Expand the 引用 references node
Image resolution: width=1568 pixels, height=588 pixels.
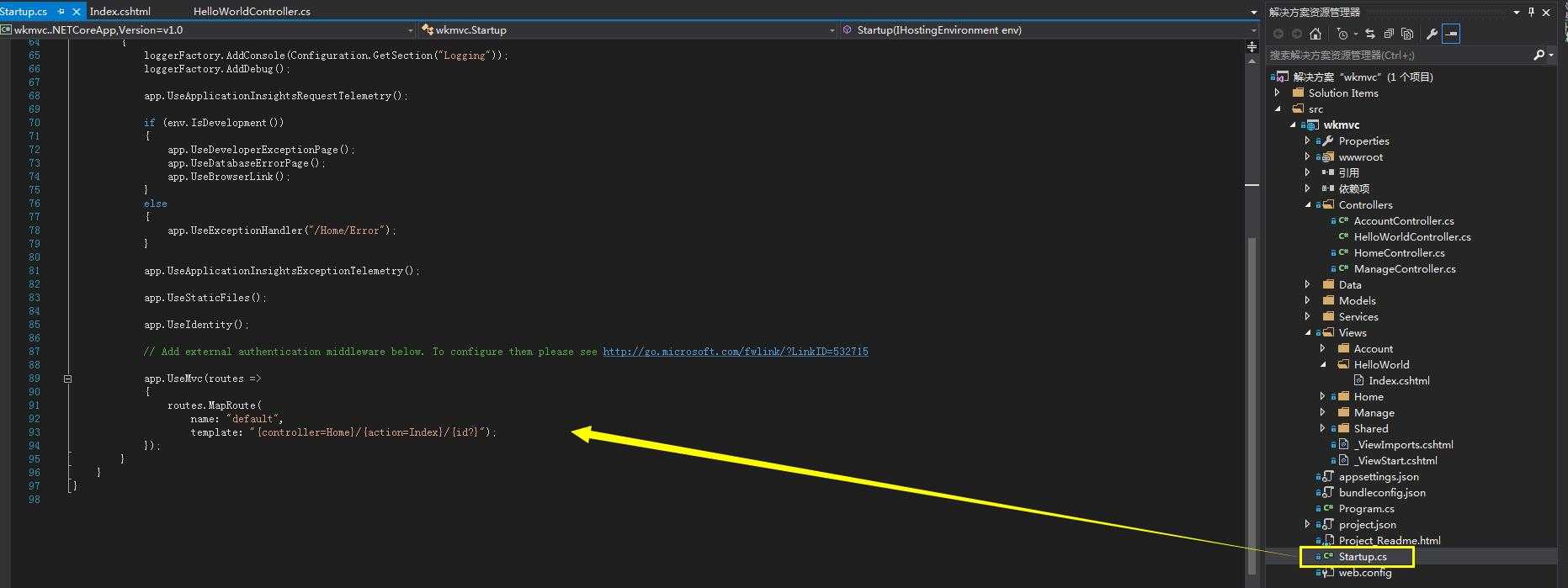1308,172
